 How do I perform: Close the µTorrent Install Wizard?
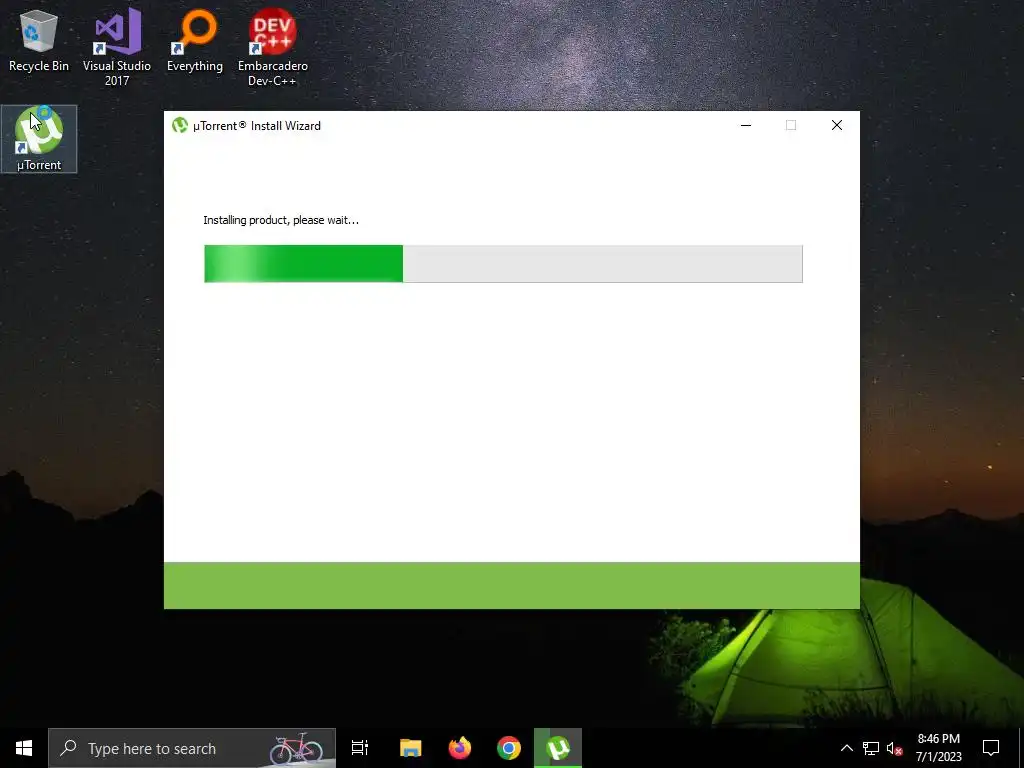point(837,125)
